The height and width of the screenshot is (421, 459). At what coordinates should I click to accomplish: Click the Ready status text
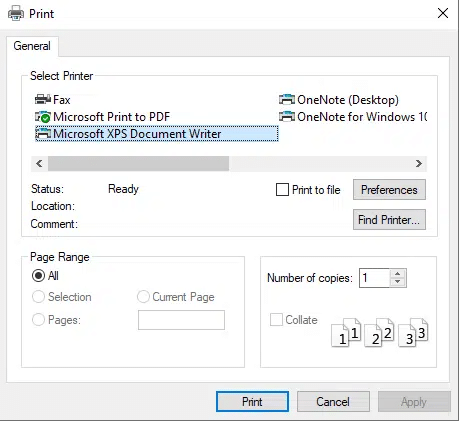(x=123, y=189)
